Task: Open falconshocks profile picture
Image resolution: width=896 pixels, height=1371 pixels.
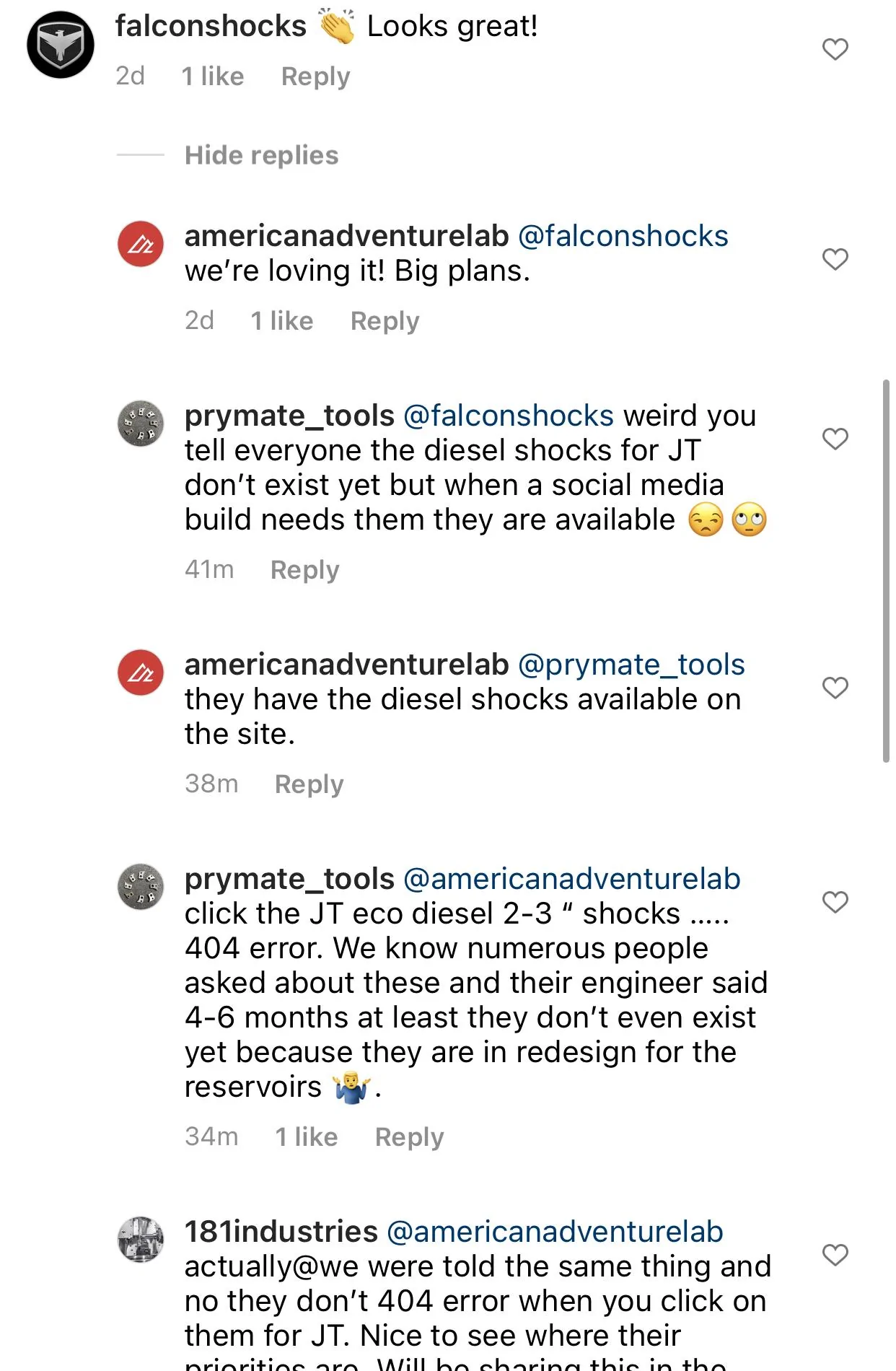Action: (61, 45)
